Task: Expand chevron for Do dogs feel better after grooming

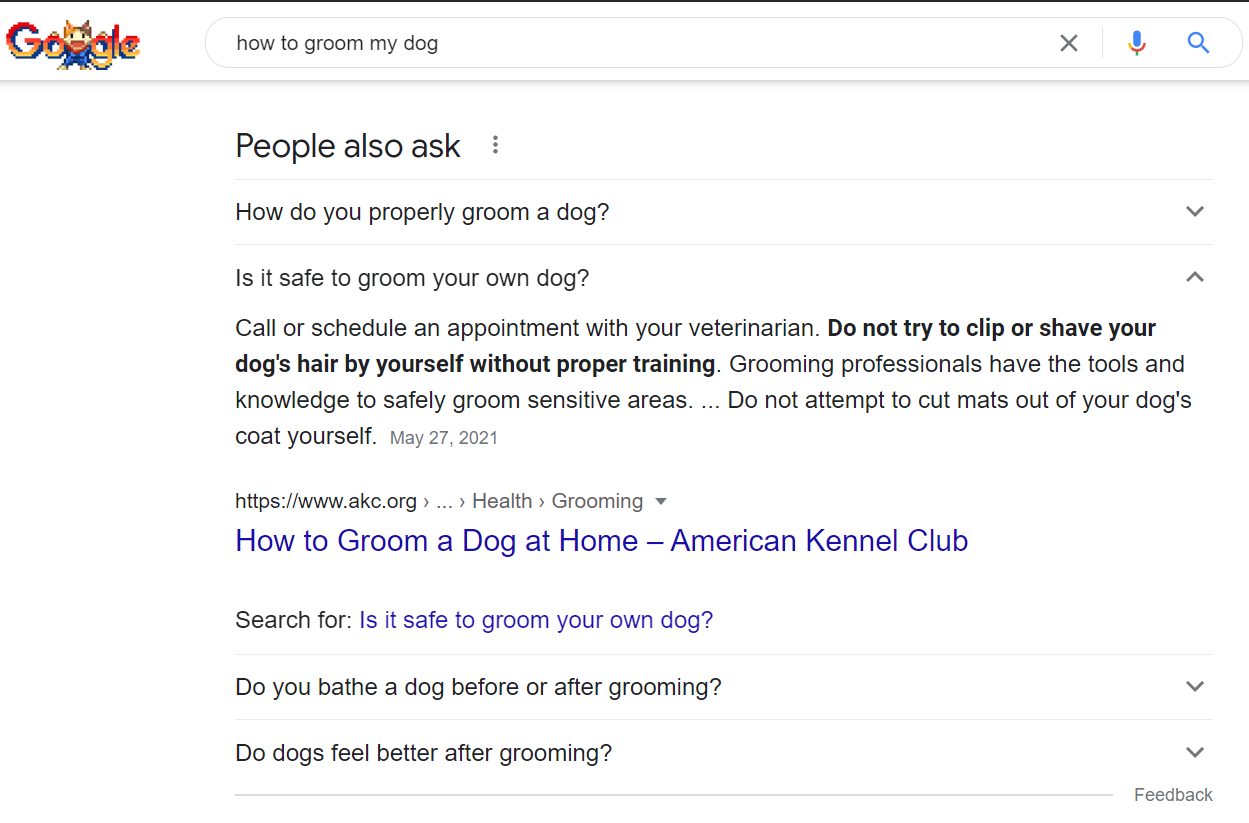Action: coord(1194,752)
